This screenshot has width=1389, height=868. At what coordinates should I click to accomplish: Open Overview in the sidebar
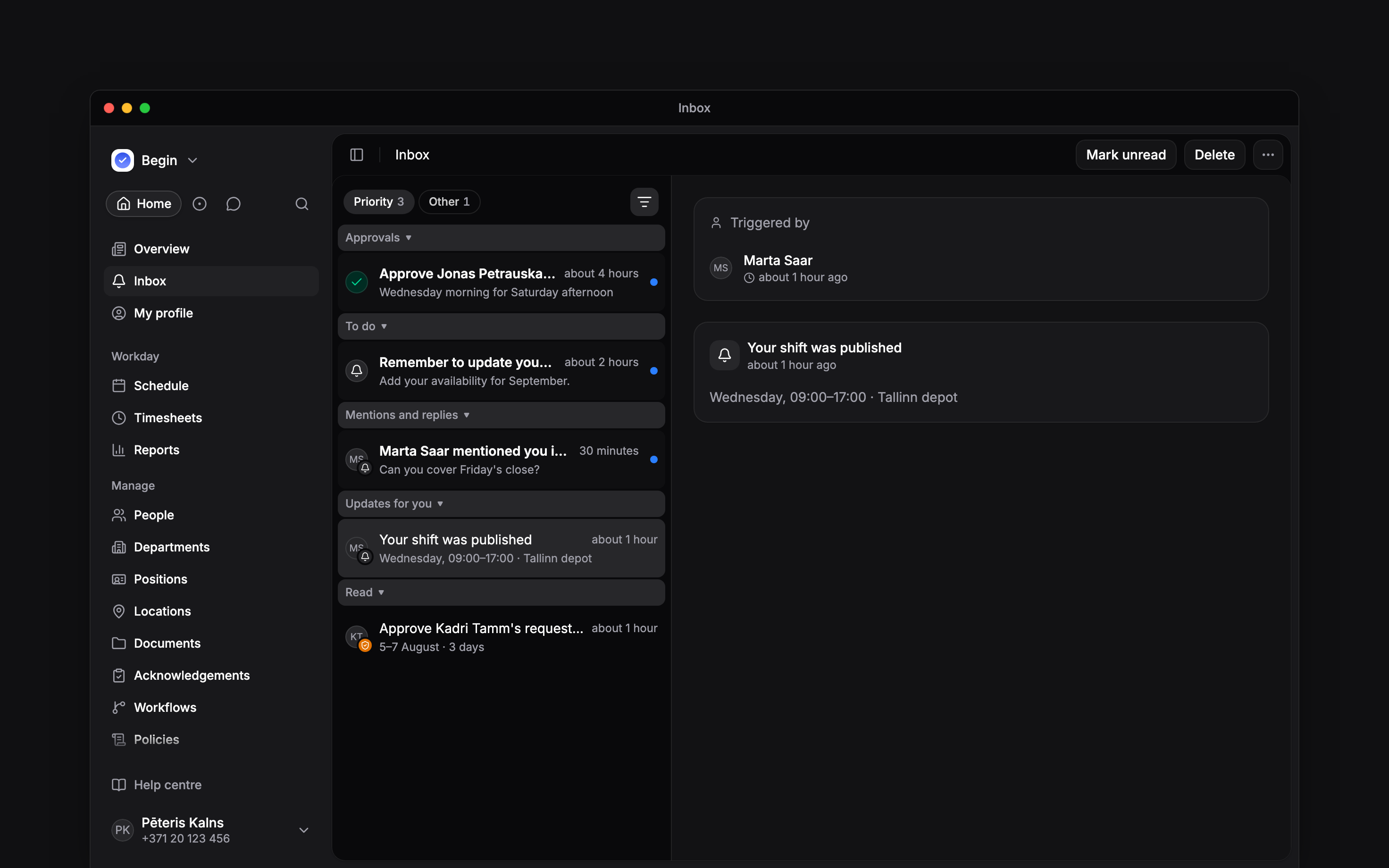(x=210, y=249)
